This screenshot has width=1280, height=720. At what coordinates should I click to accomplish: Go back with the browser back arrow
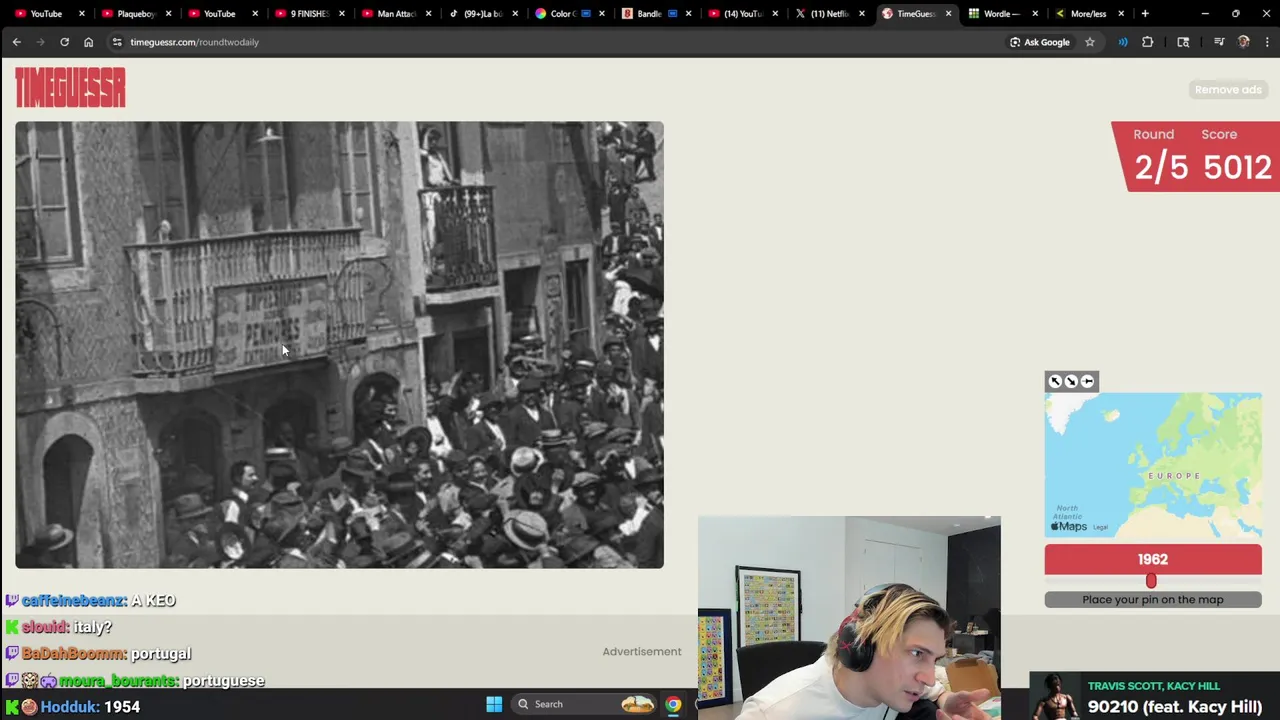[x=16, y=42]
